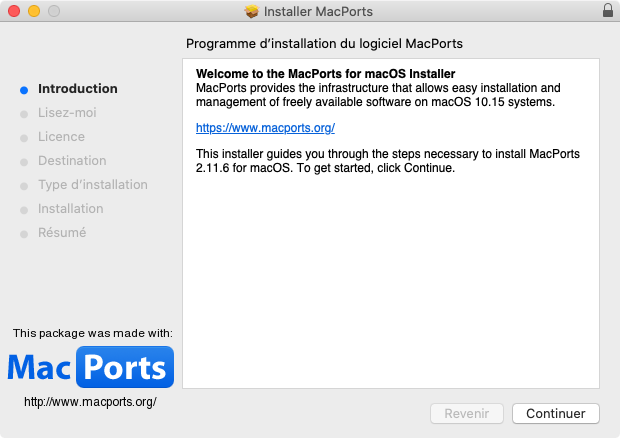This screenshot has height=438, width=620.
Task: Jump to the Type d'installation step
Action: click(92, 185)
